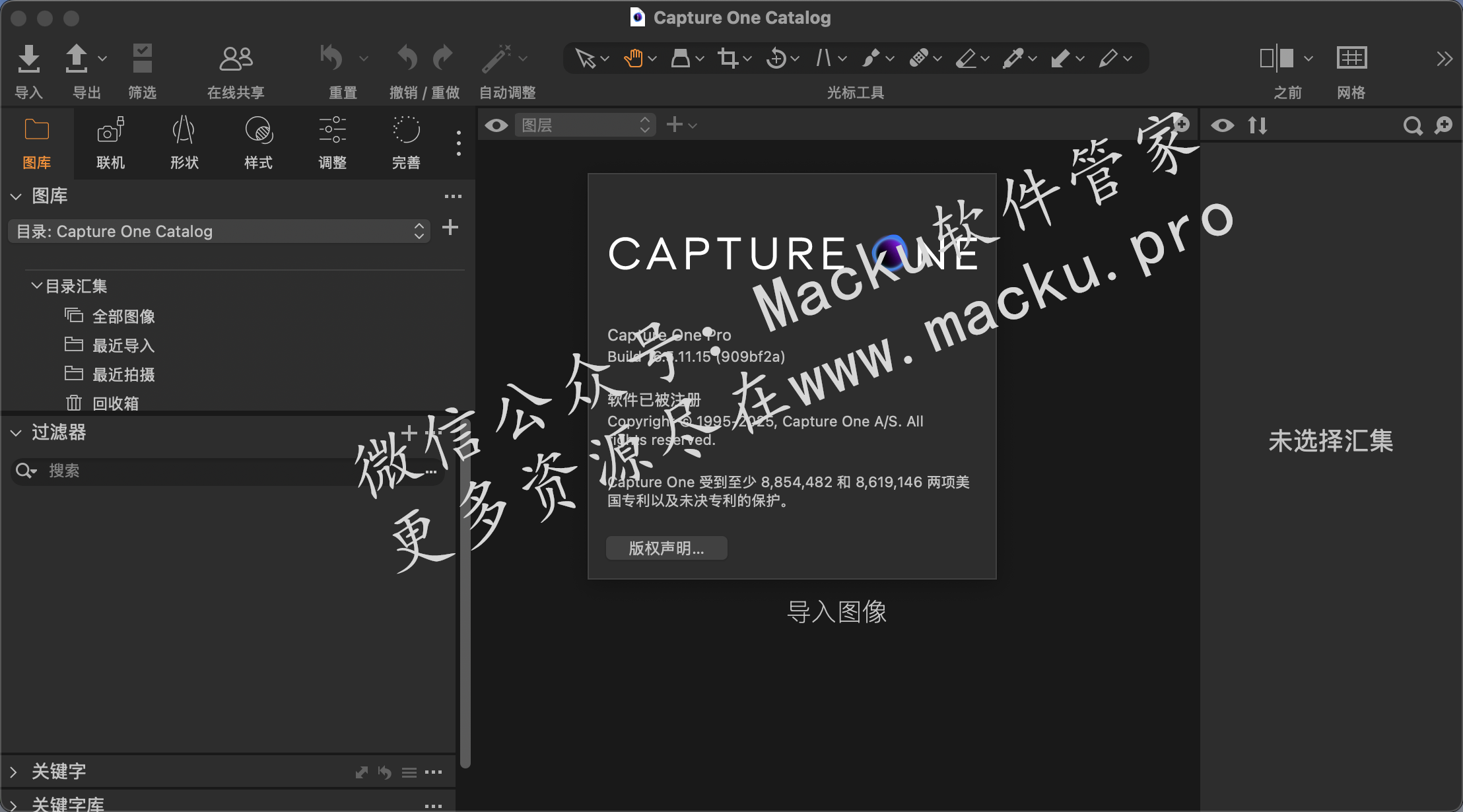Open the Keywords panel ellipsis menu

434,772
